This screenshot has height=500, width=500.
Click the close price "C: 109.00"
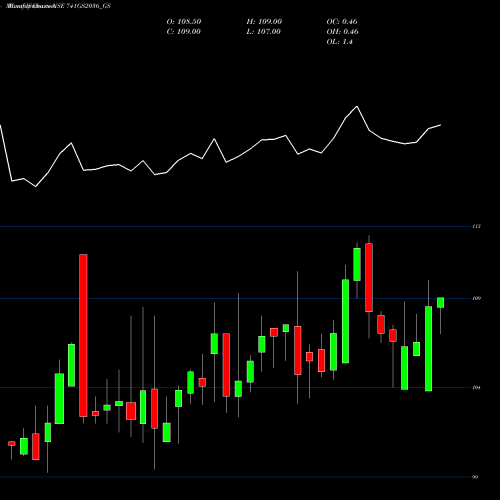184,32
